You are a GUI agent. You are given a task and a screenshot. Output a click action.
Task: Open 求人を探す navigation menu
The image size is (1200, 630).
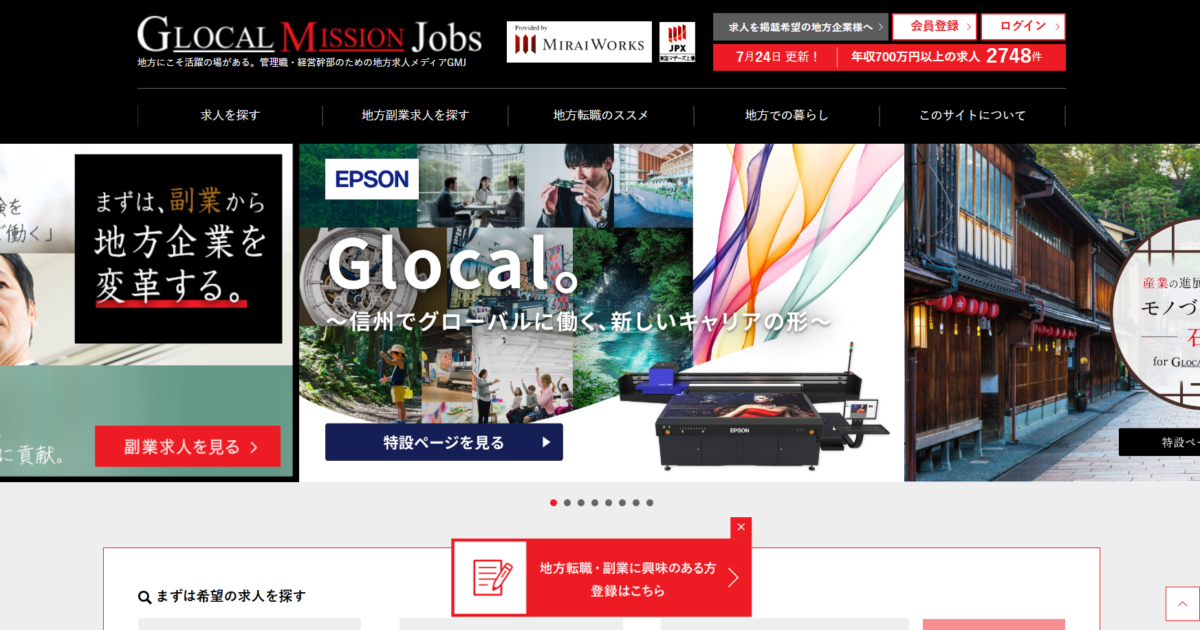pyautogui.click(x=230, y=115)
